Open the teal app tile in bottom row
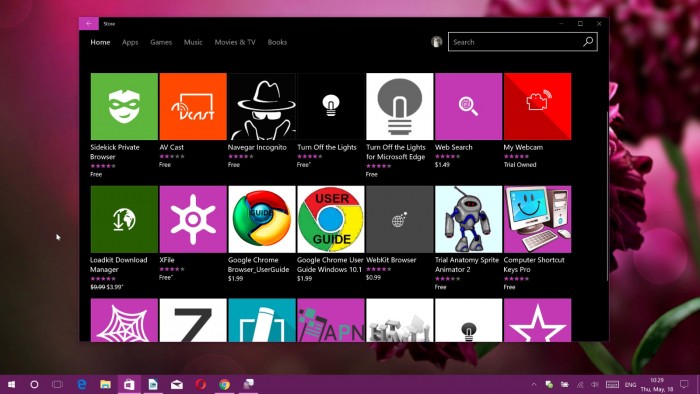Image resolution: width=700 pixels, height=394 pixels. [262, 320]
